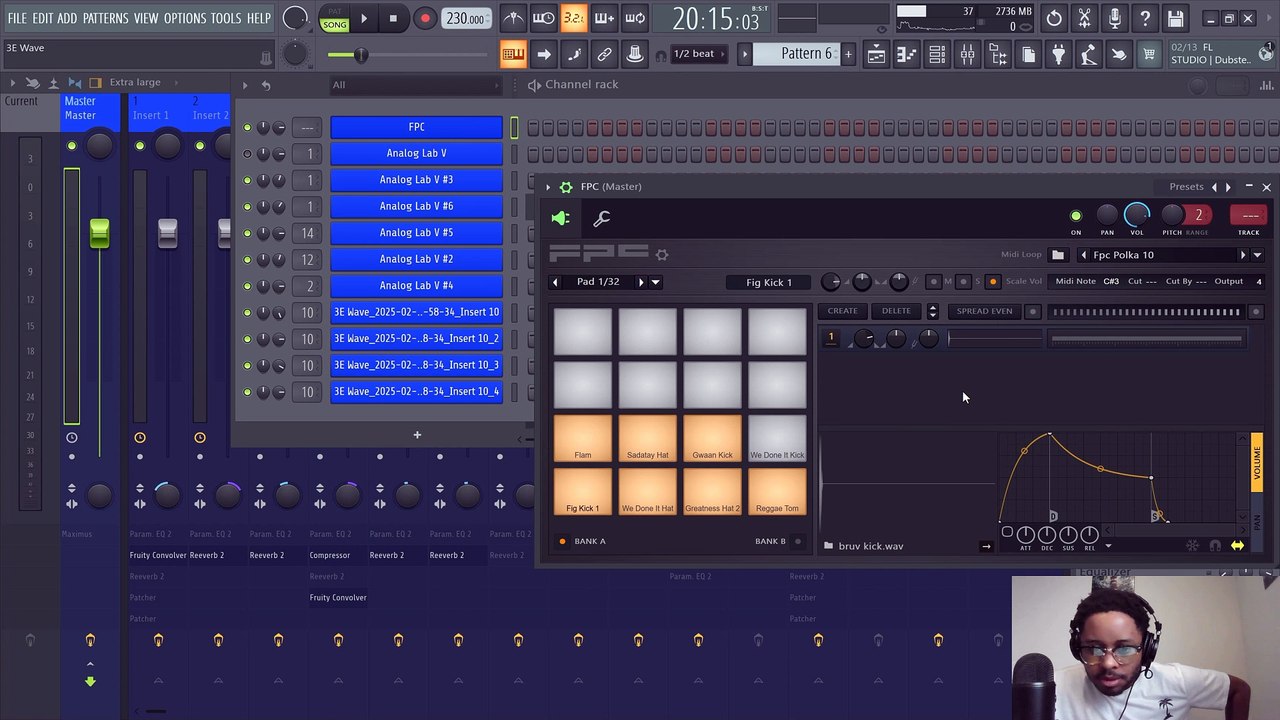Go to next Fpc Polka midi loop

pyautogui.click(x=1243, y=255)
